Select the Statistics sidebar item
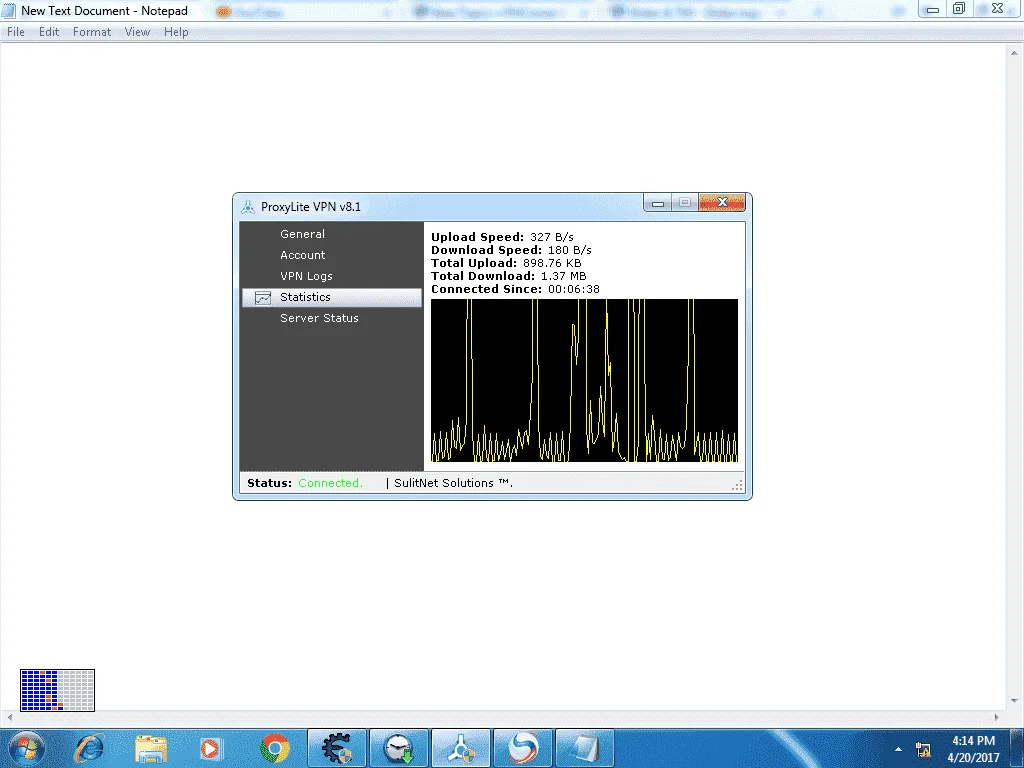Screen dimensions: 1024x768 [332, 297]
